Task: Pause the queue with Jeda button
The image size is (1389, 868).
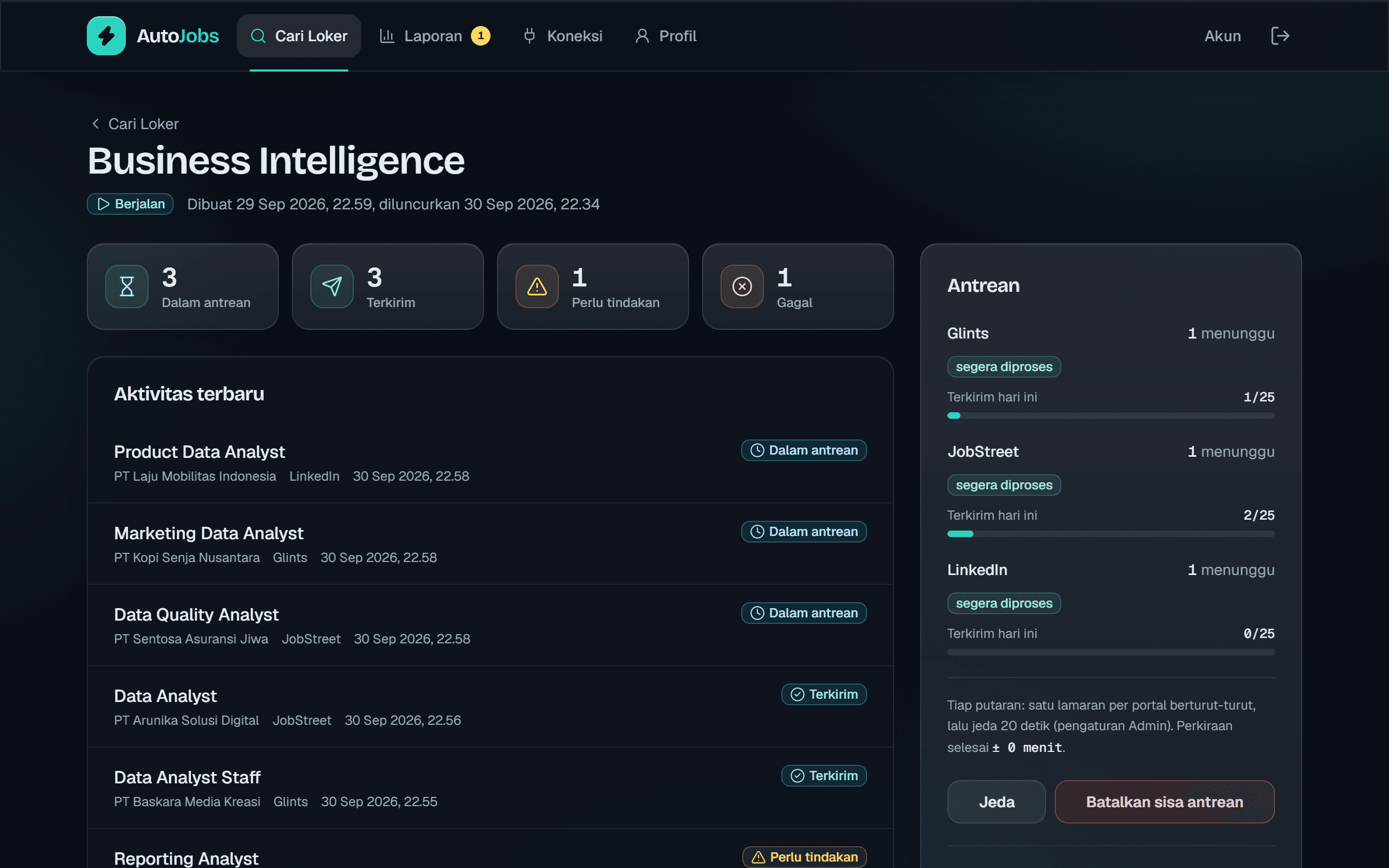Action: click(996, 801)
